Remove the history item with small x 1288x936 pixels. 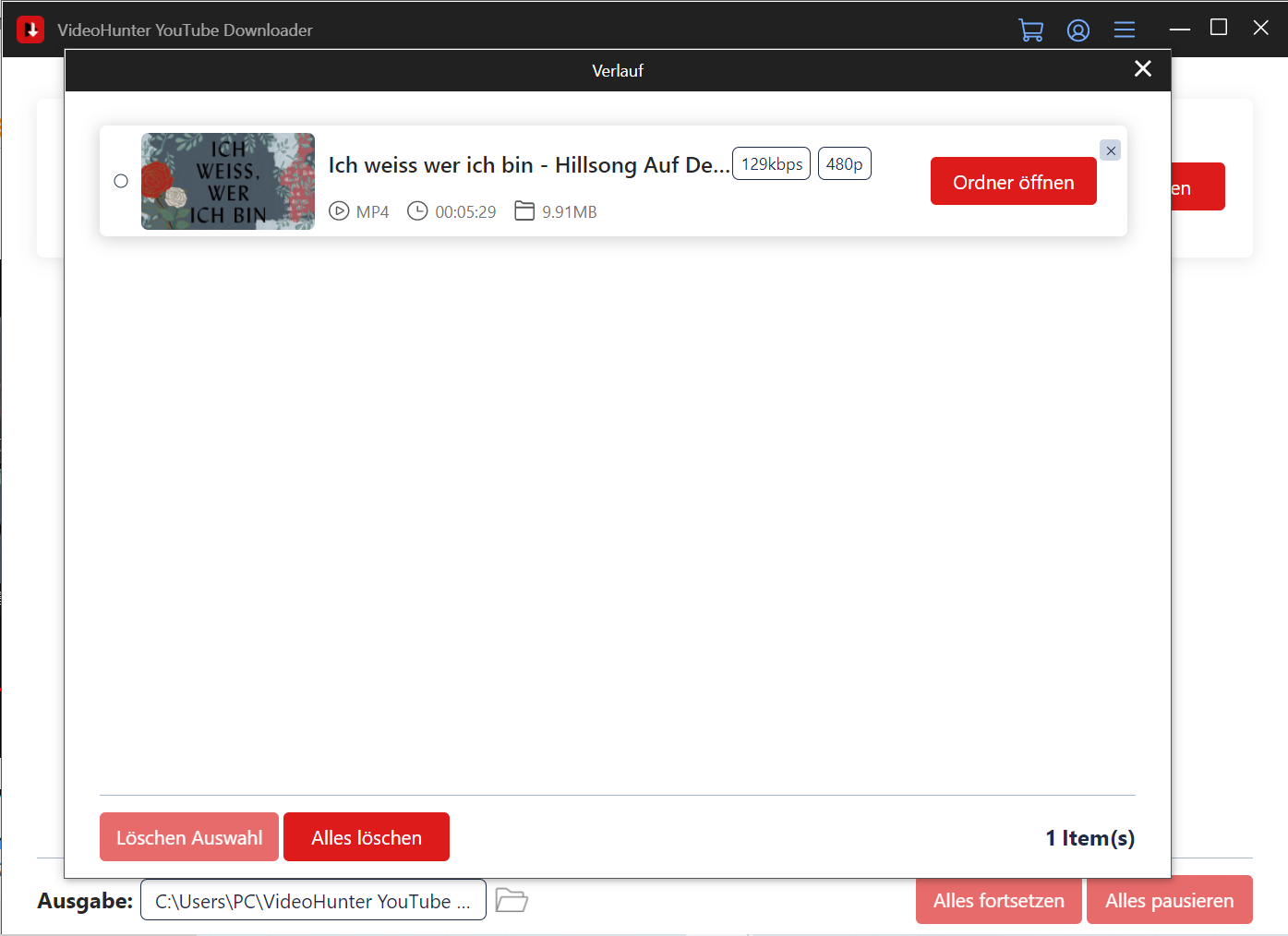[1111, 150]
